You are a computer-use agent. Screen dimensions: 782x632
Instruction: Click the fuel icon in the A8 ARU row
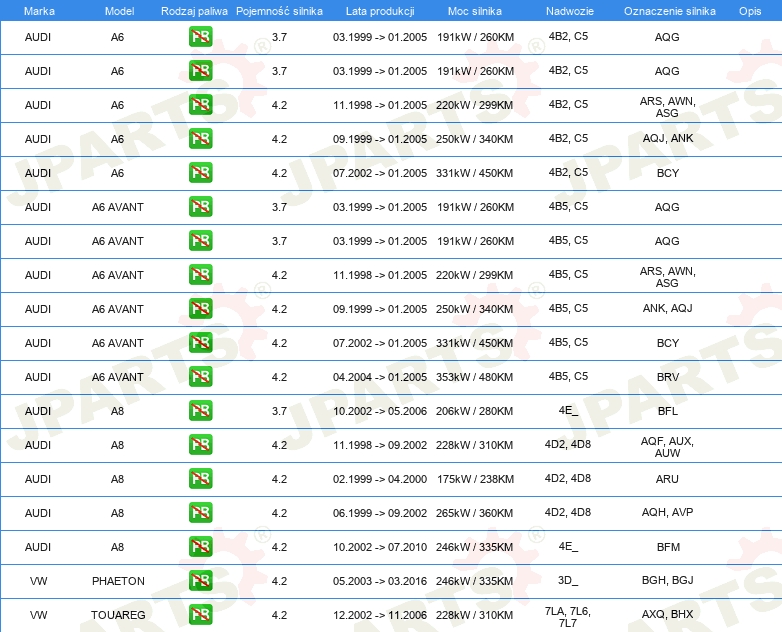(200, 478)
